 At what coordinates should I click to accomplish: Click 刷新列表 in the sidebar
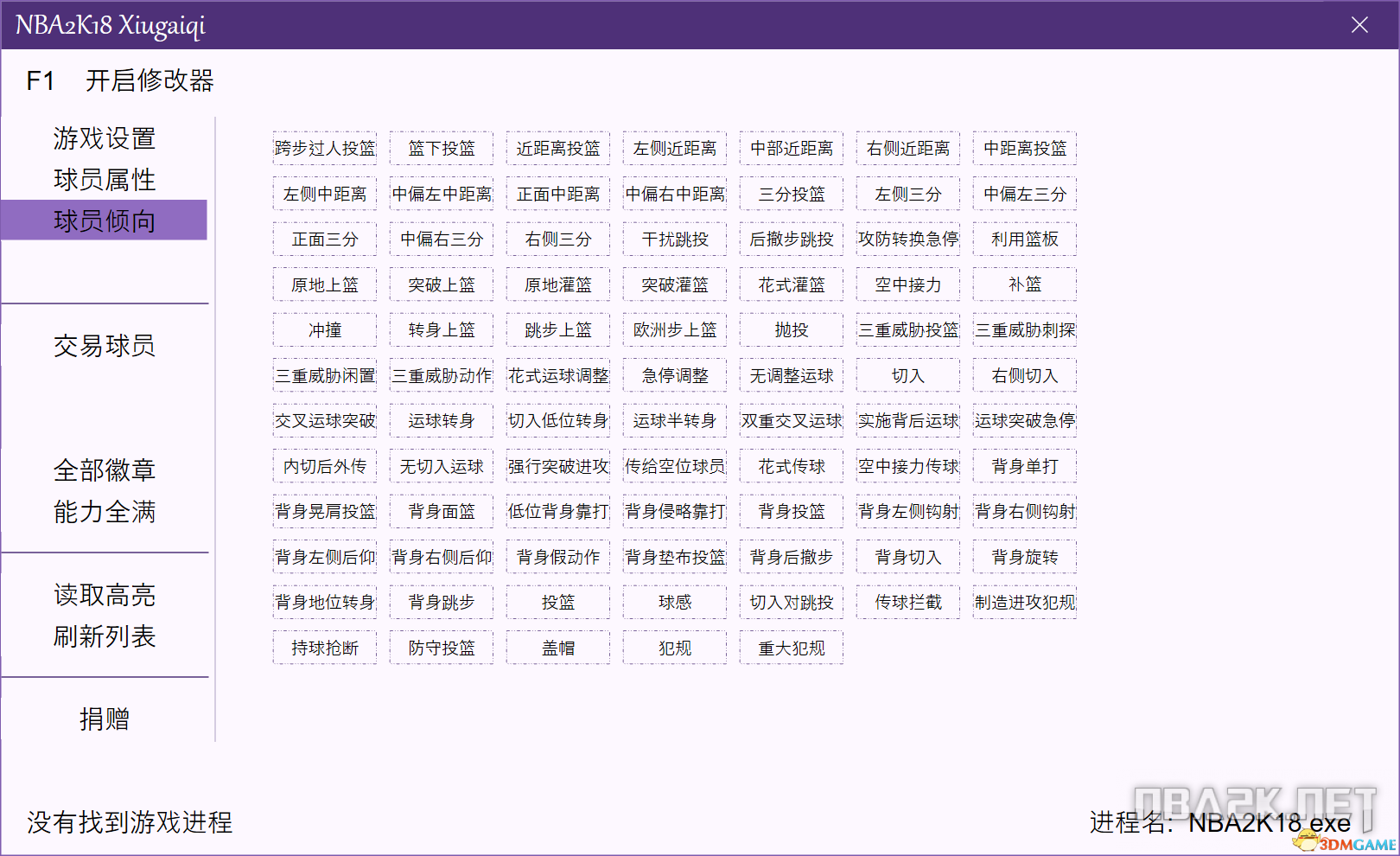pos(105,636)
